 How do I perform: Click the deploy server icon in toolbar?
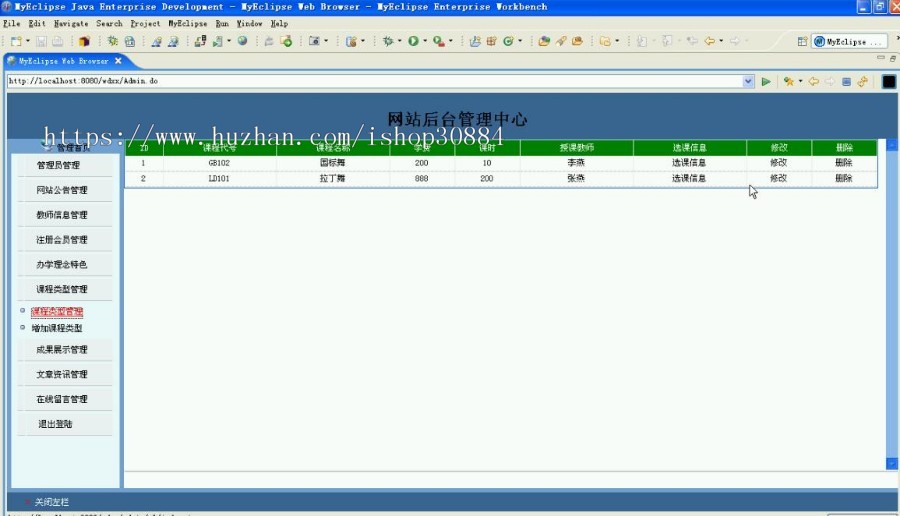pos(200,41)
